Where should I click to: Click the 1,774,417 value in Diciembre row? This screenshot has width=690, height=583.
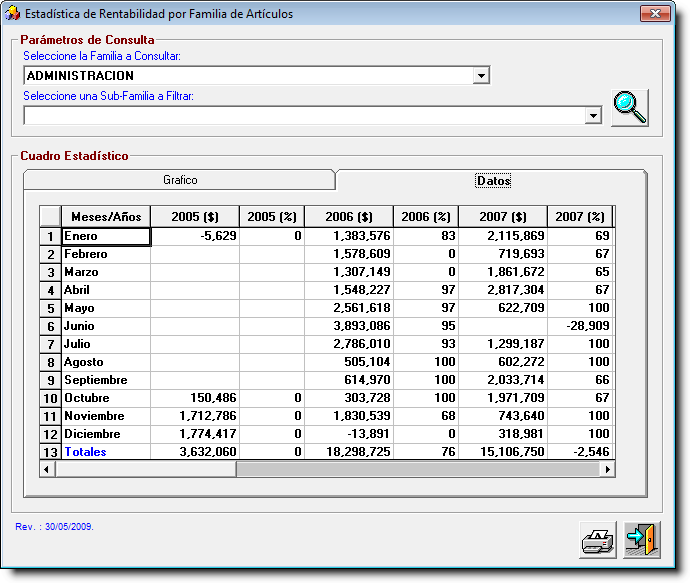(x=195, y=434)
